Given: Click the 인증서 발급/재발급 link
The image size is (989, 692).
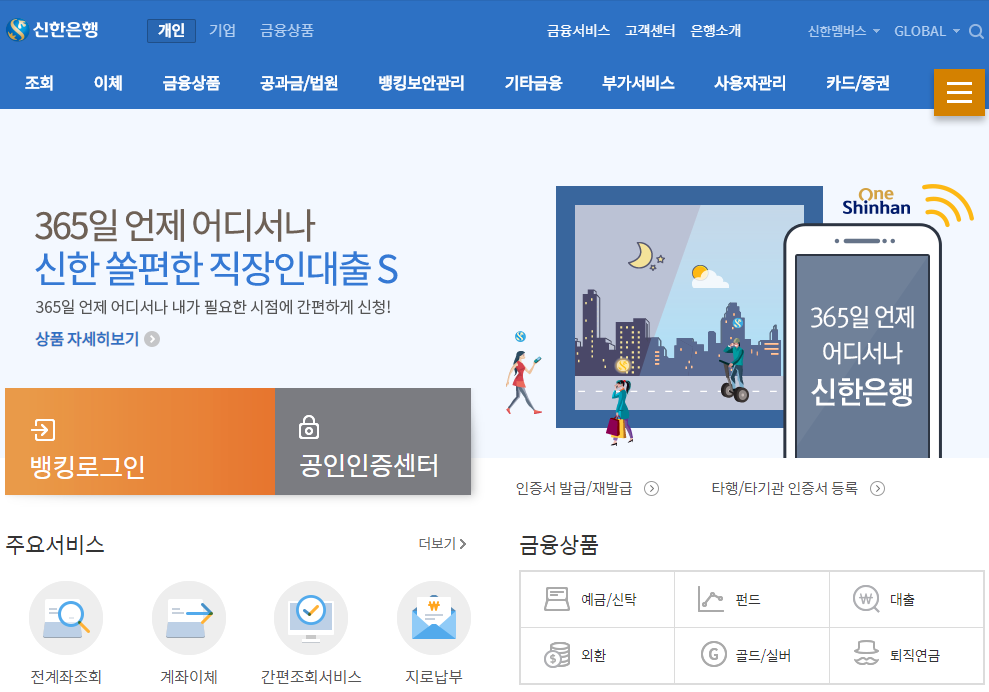Looking at the screenshot, I should (x=573, y=489).
